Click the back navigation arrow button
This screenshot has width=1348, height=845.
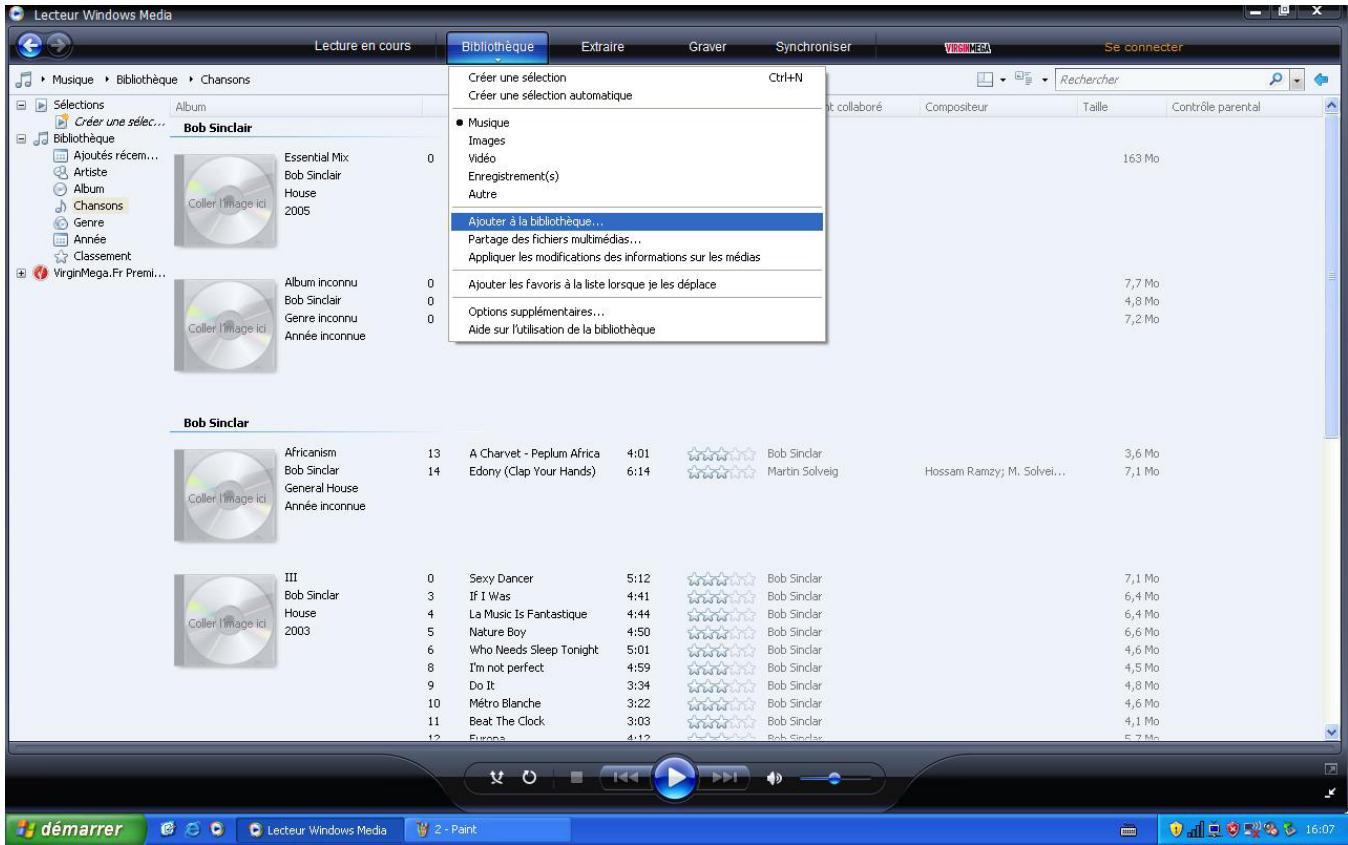pyautogui.click(x=29, y=47)
